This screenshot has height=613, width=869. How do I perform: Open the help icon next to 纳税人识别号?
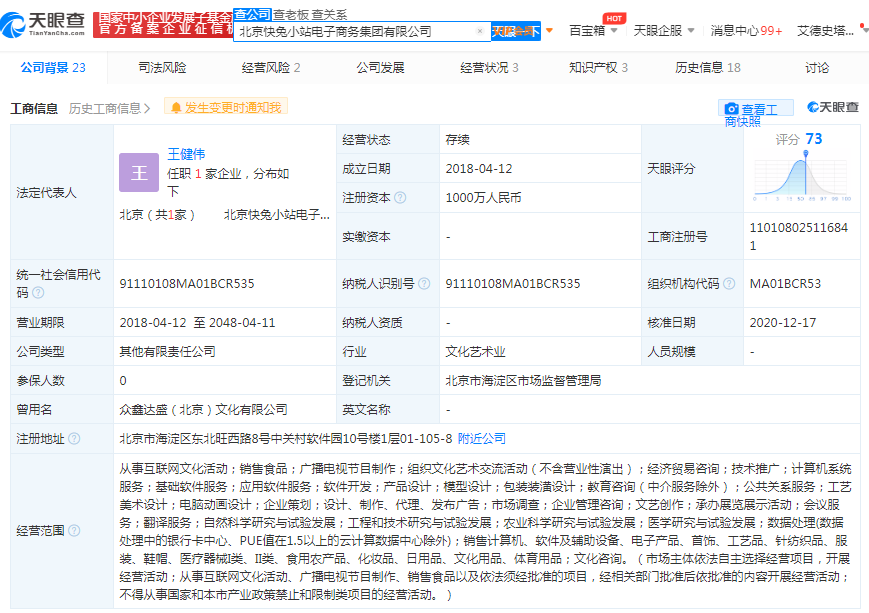coord(424,283)
